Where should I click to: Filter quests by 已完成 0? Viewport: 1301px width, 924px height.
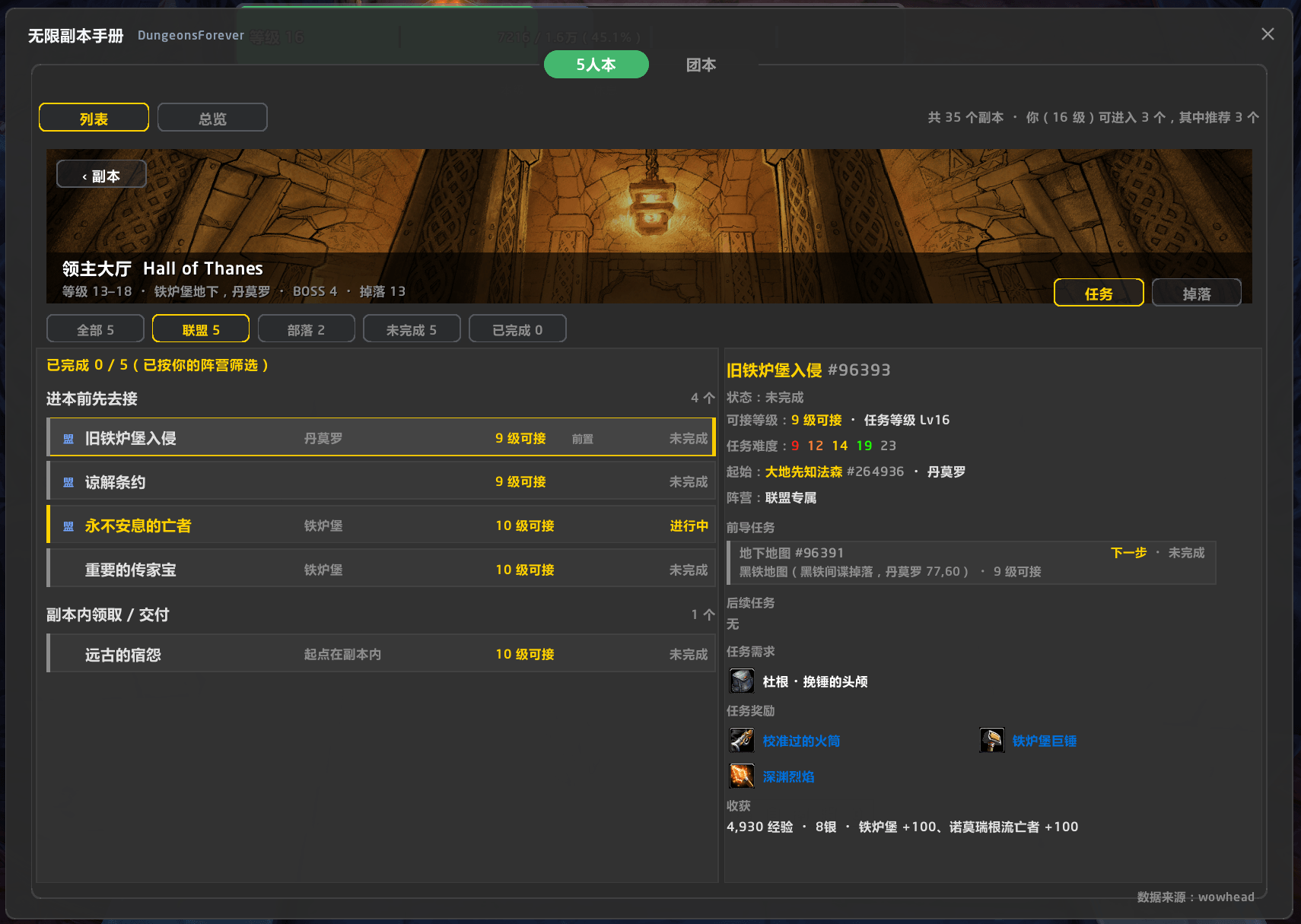(x=517, y=329)
